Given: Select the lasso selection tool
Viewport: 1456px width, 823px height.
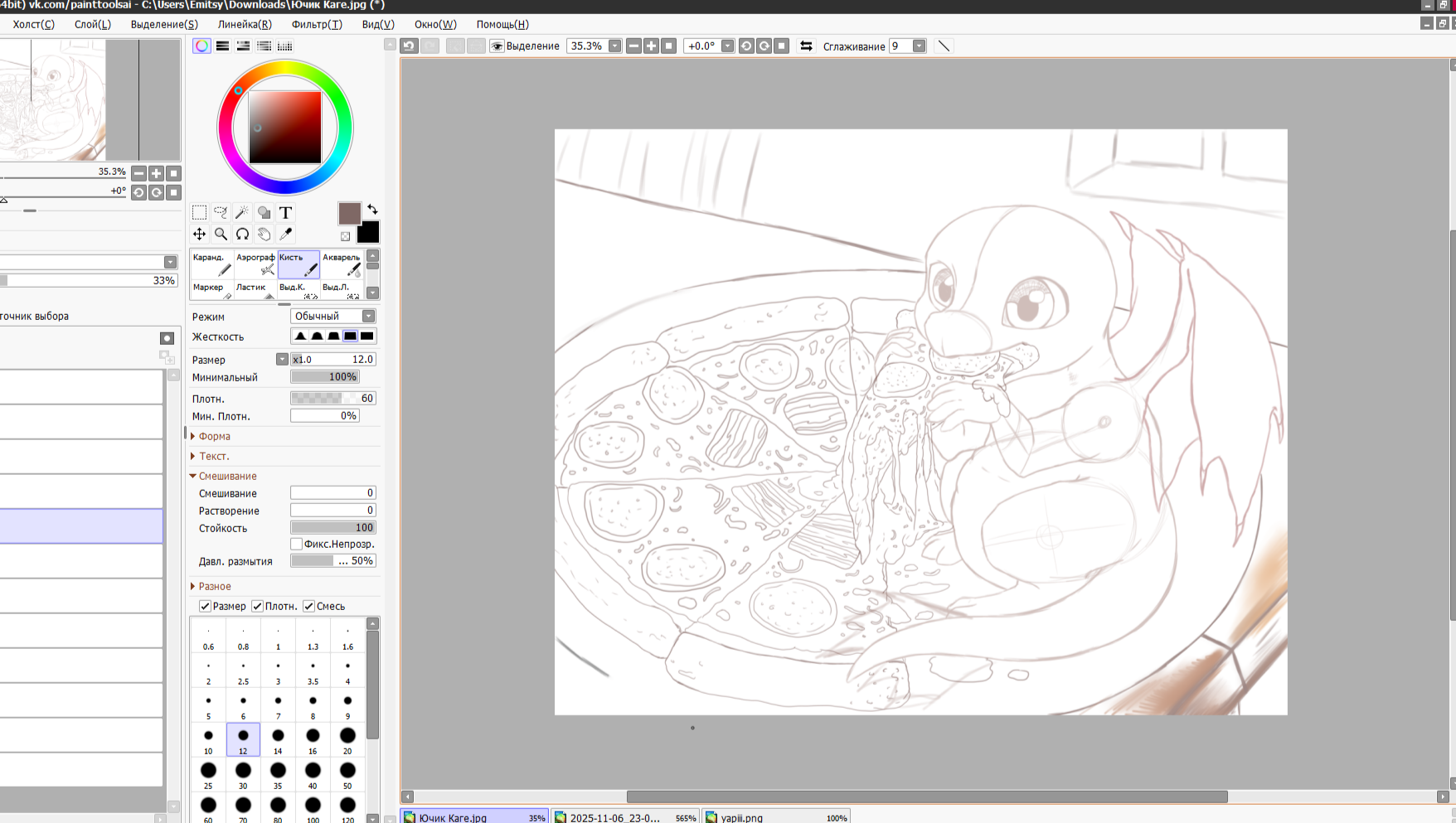Looking at the screenshot, I should tap(221, 213).
